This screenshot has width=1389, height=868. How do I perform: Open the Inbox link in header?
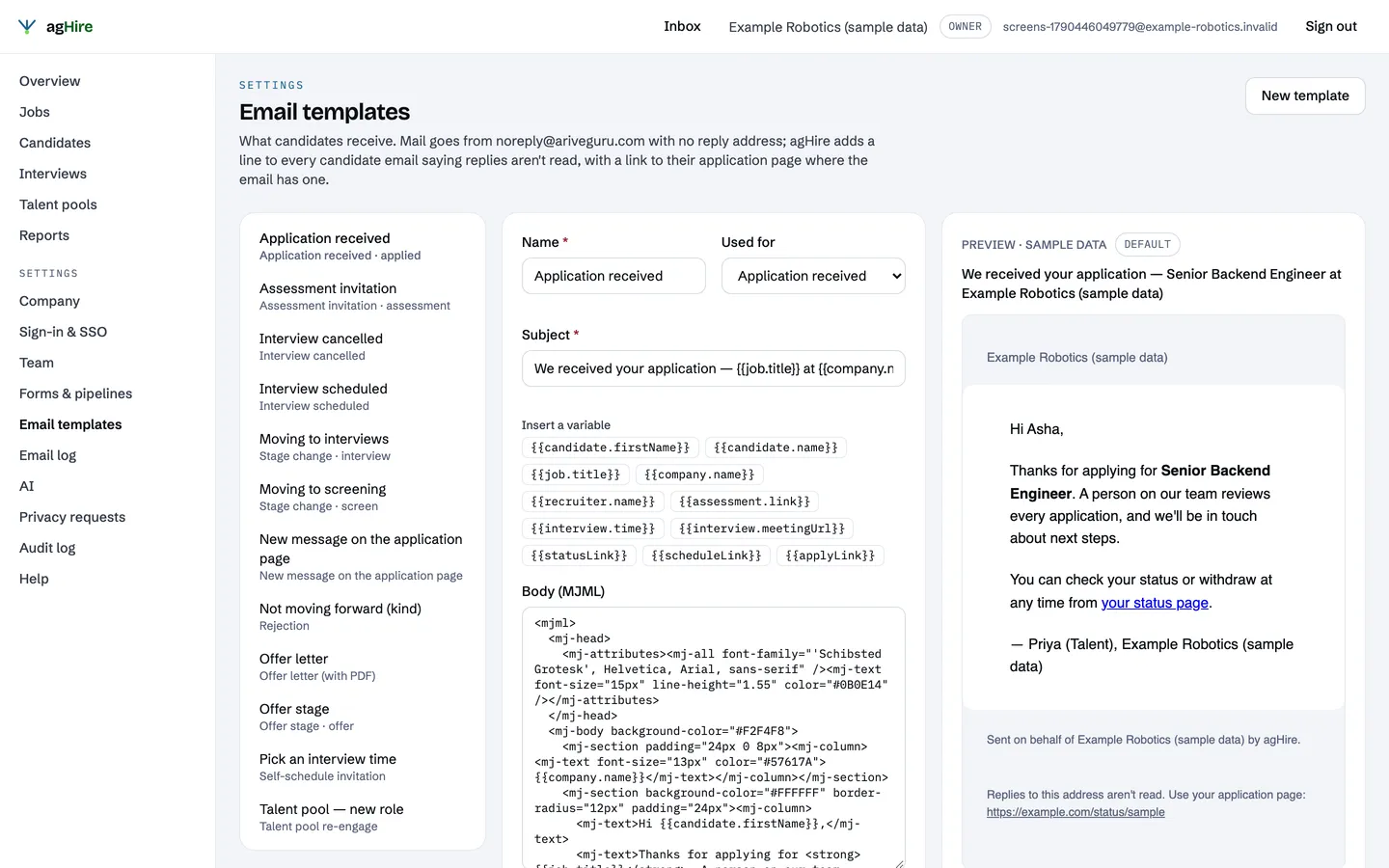pyautogui.click(x=682, y=26)
